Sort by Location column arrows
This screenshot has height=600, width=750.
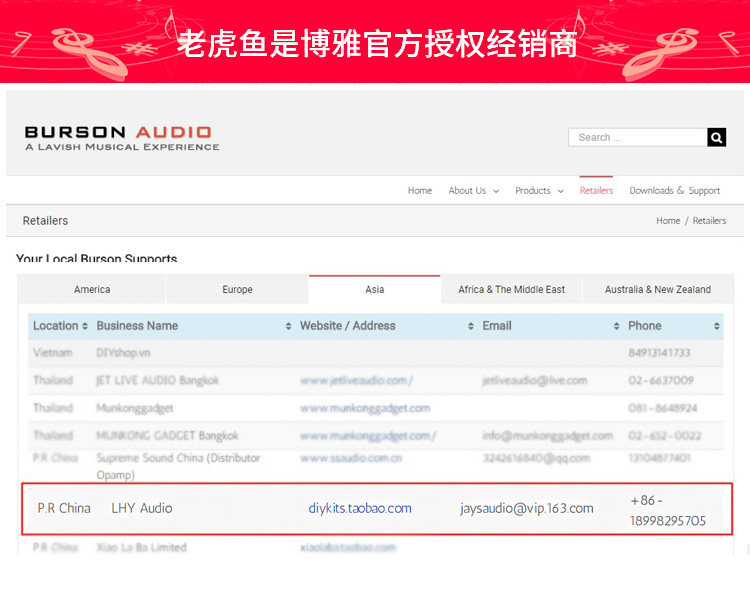[85, 326]
